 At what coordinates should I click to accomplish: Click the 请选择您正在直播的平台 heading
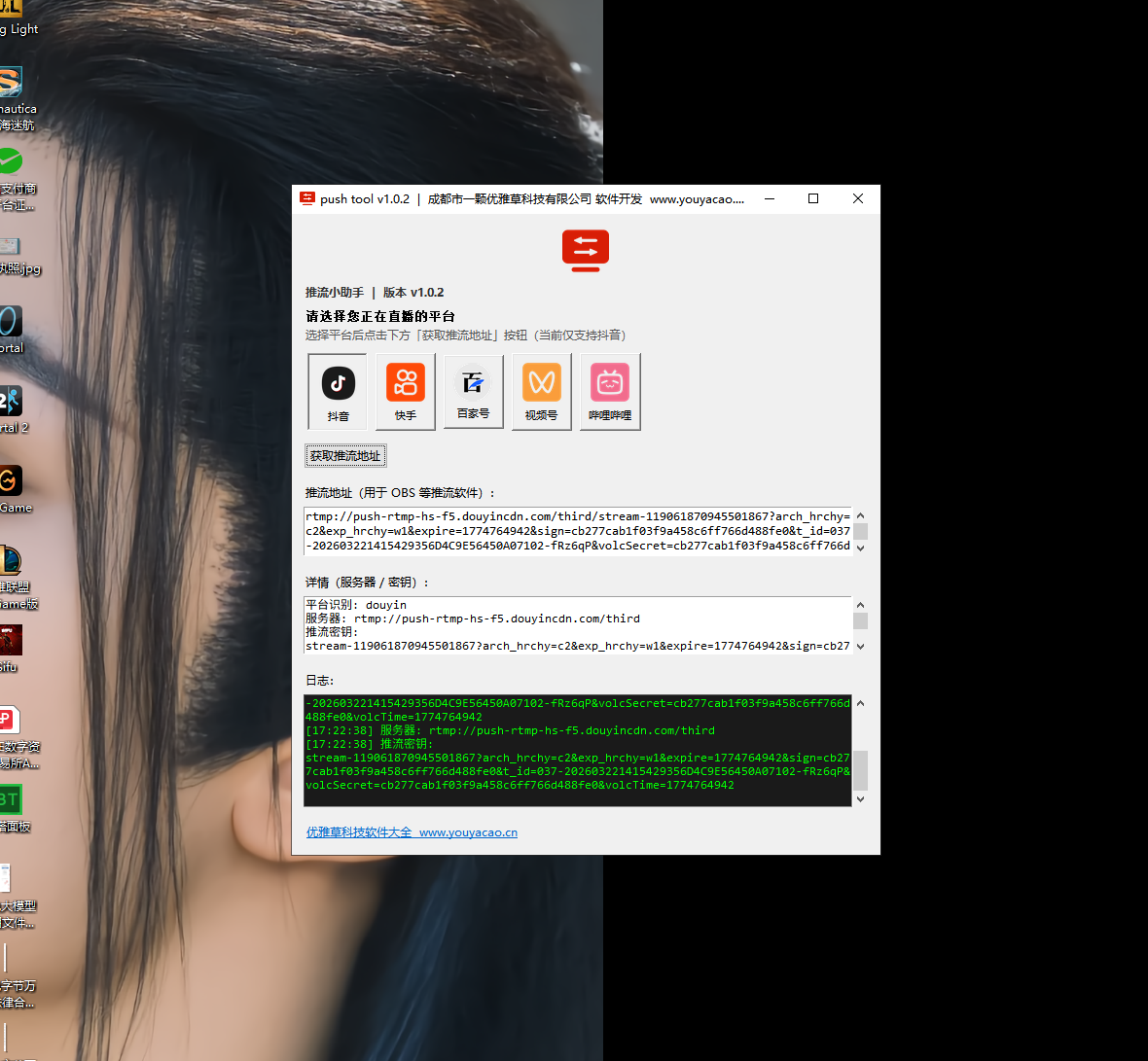pyautogui.click(x=380, y=316)
